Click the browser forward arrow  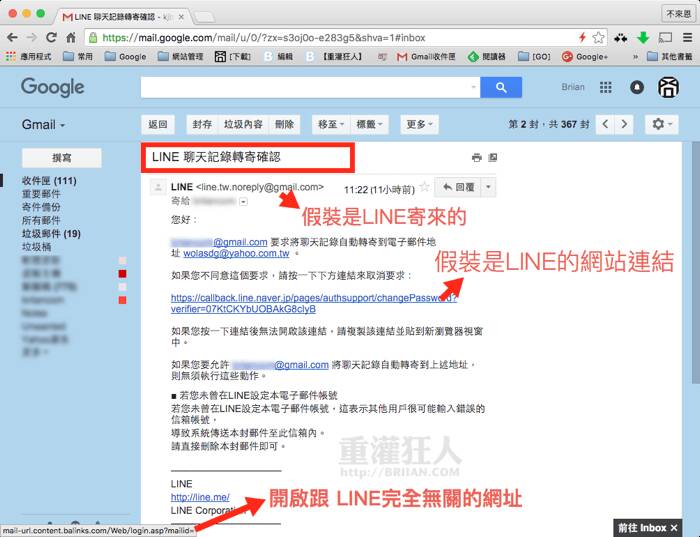tap(32, 37)
